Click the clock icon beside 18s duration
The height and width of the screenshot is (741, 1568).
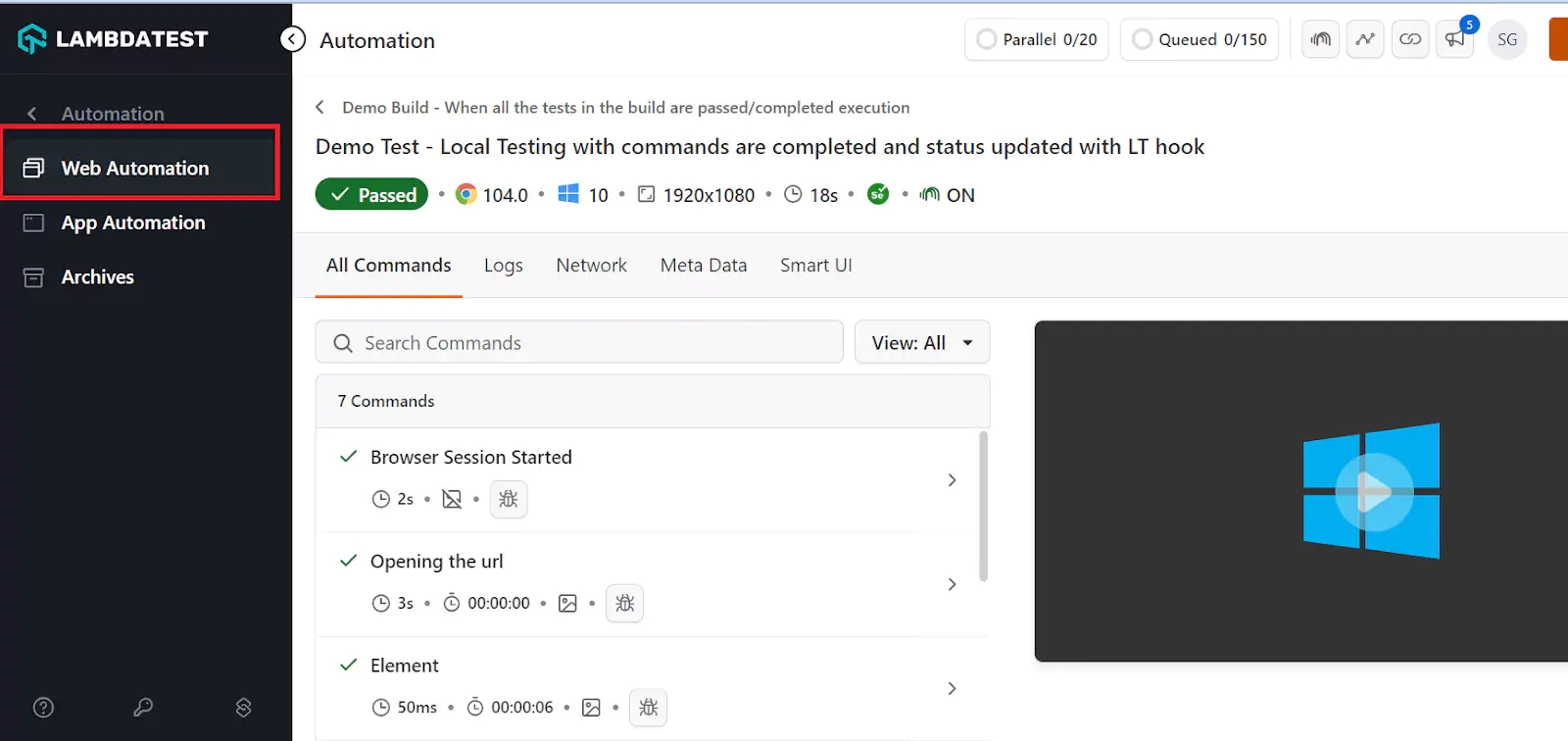tap(793, 194)
